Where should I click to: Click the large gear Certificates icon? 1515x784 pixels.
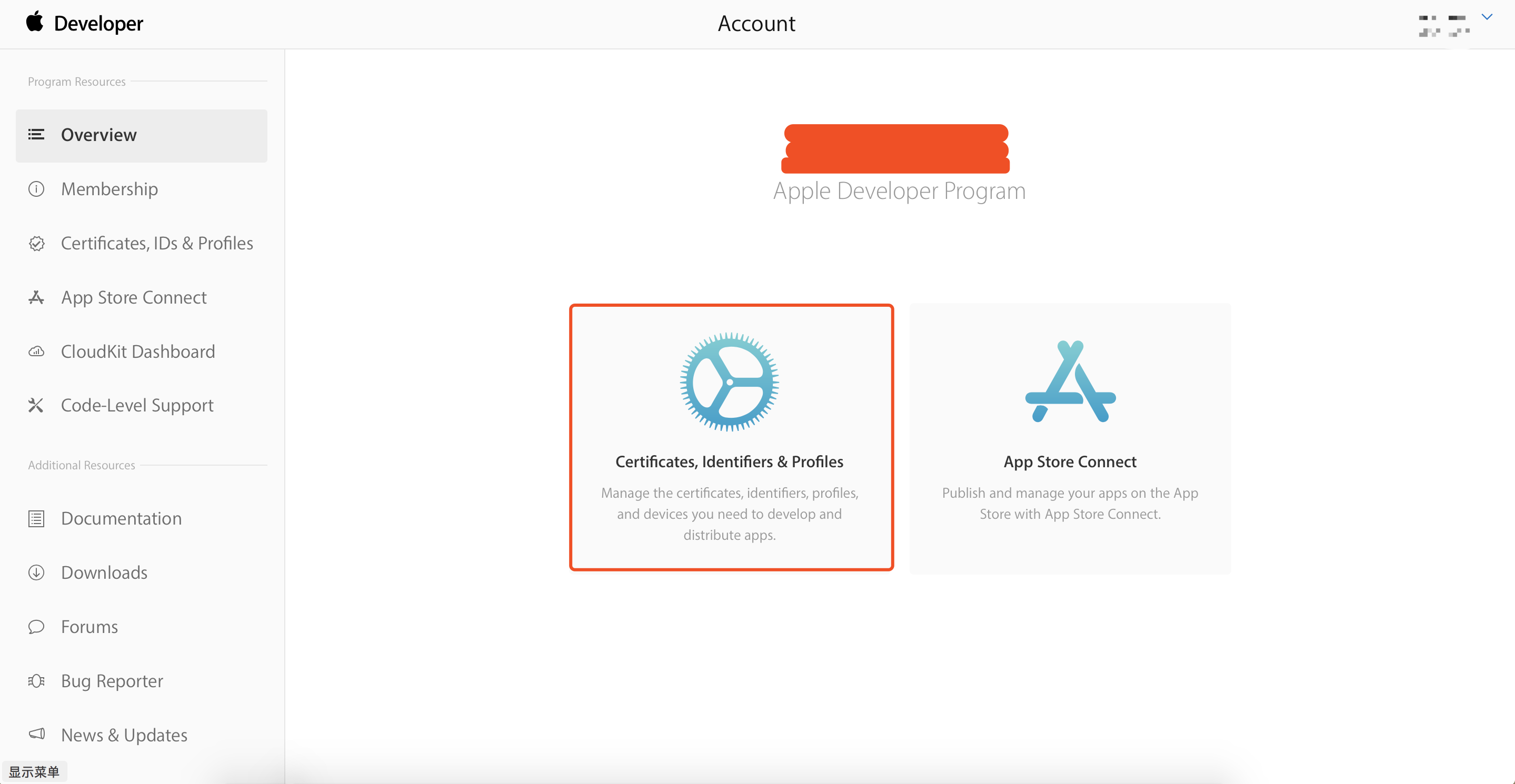click(729, 382)
